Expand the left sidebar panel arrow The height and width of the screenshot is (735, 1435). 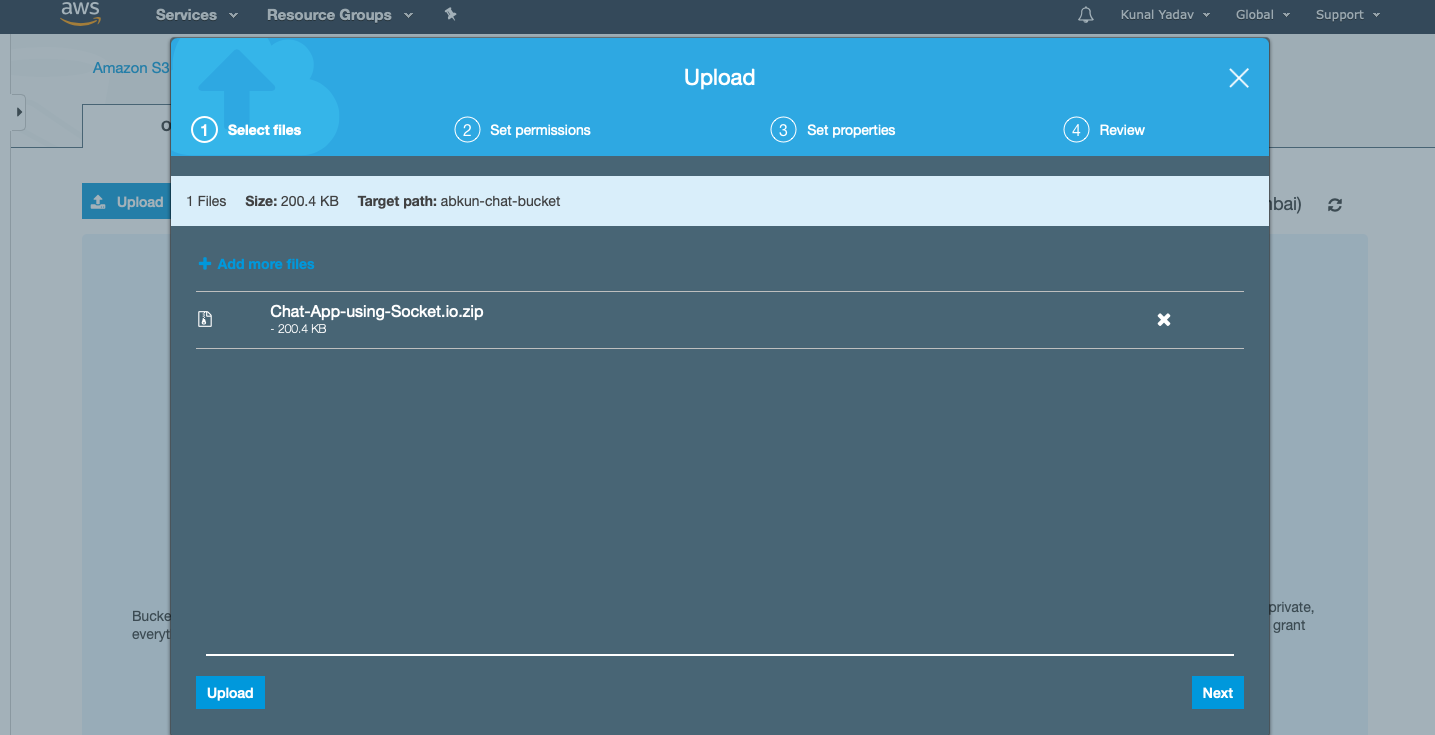pos(18,113)
